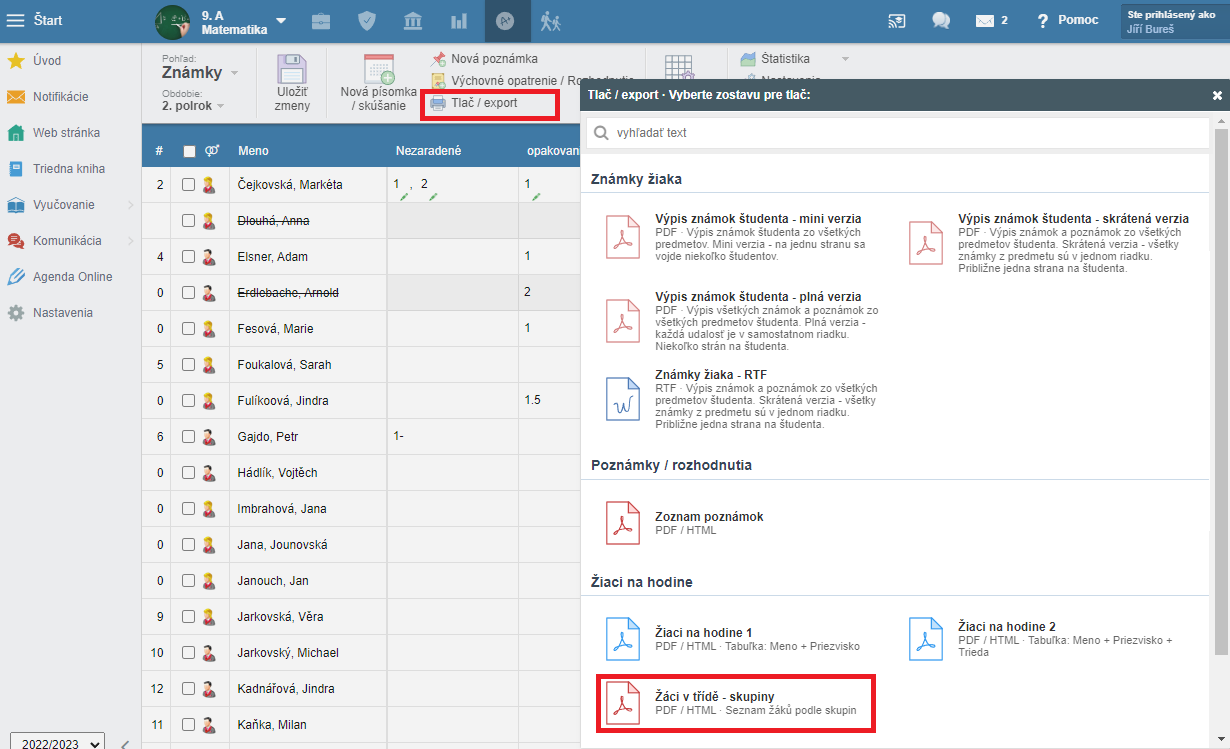The image size is (1230, 749).
Task: Open the school building icon in header
Action: click(x=412, y=20)
